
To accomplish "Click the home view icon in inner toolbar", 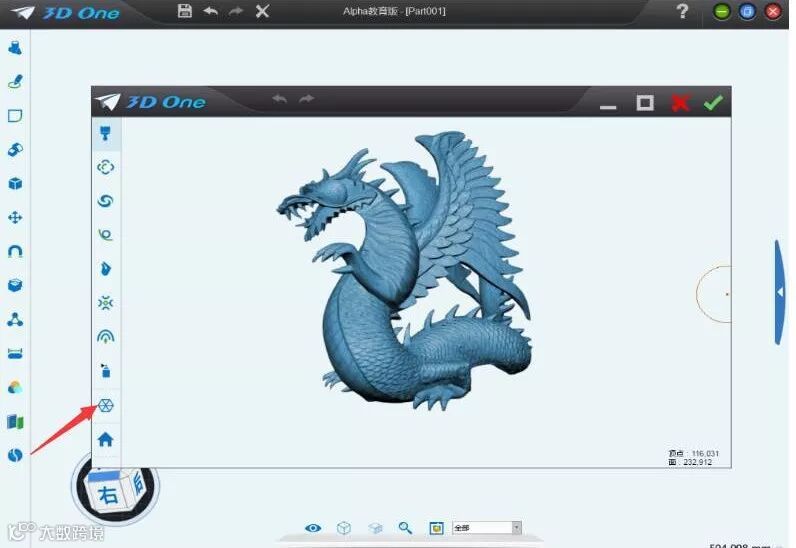I will click(106, 439).
